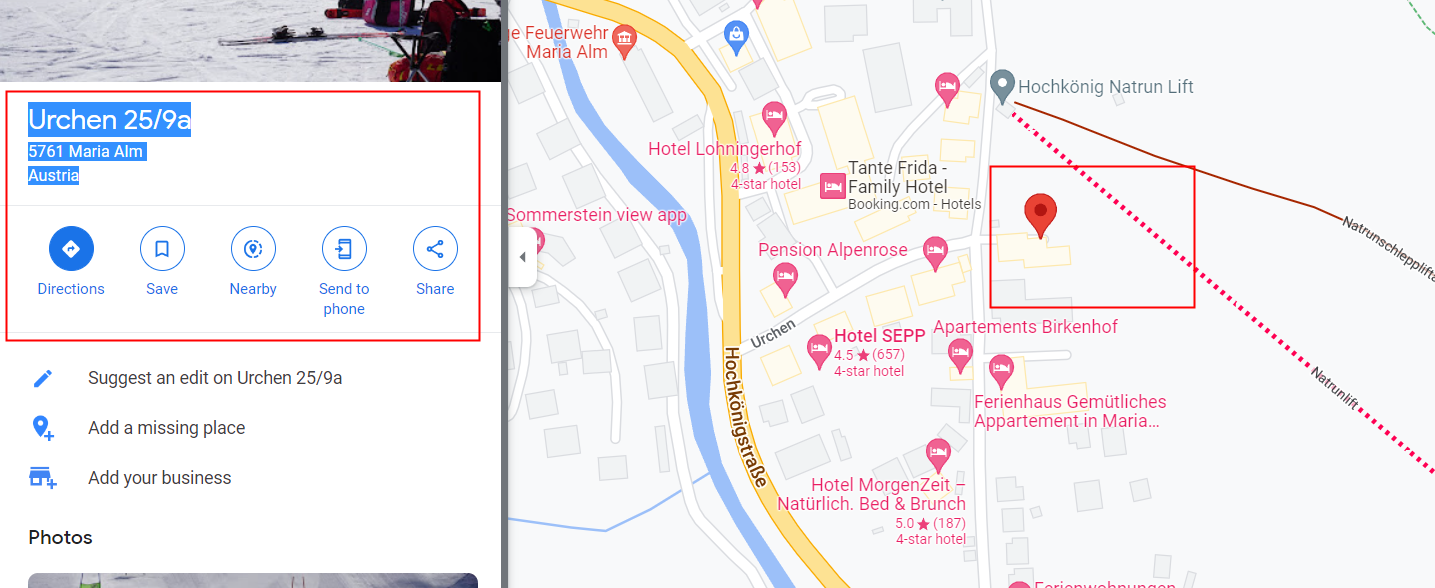Open Hotel Lohningerhof map marker
This screenshot has width=1435, height=588.
(x=774, y=117)
